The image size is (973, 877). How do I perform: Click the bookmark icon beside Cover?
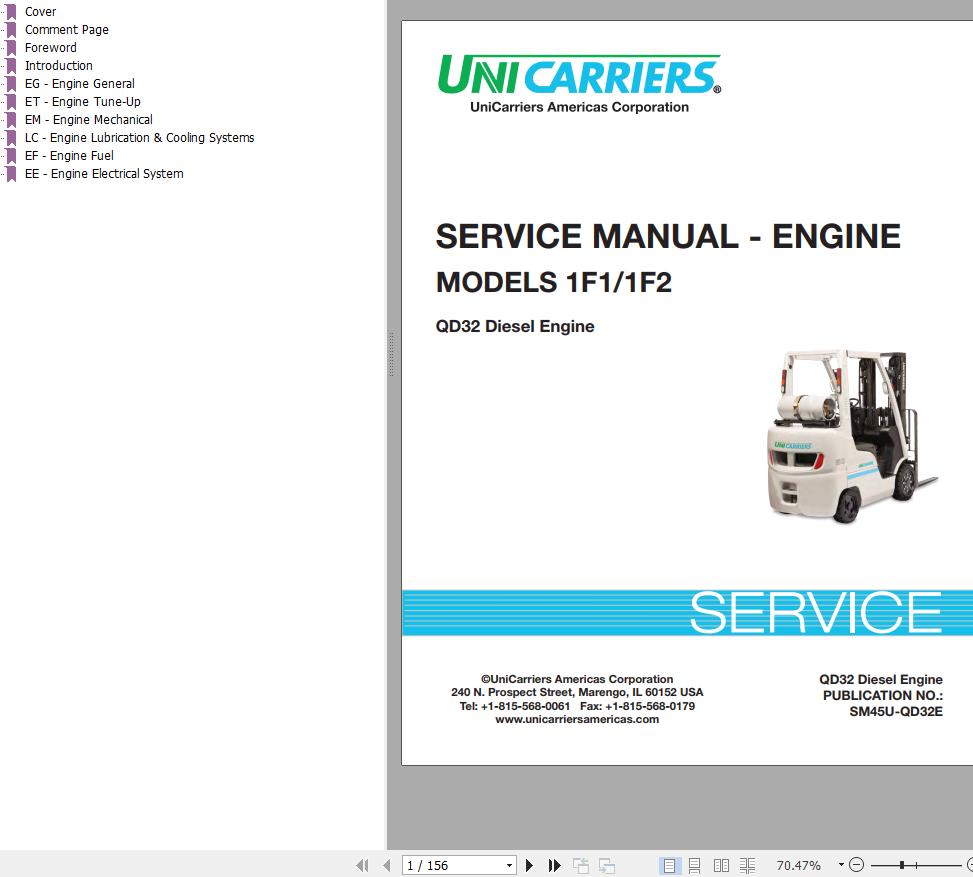click(11, 11)
